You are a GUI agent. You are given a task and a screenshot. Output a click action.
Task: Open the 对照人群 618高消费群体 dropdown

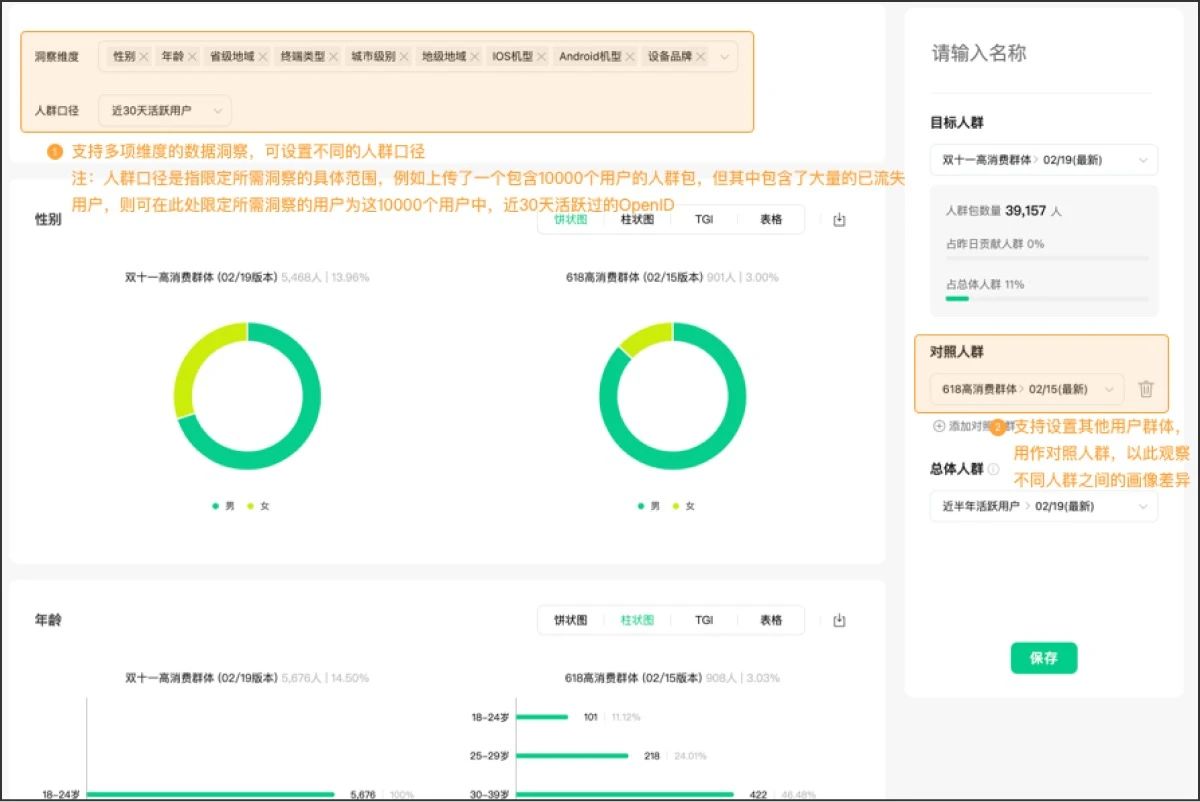click(x=1027, y=389)
